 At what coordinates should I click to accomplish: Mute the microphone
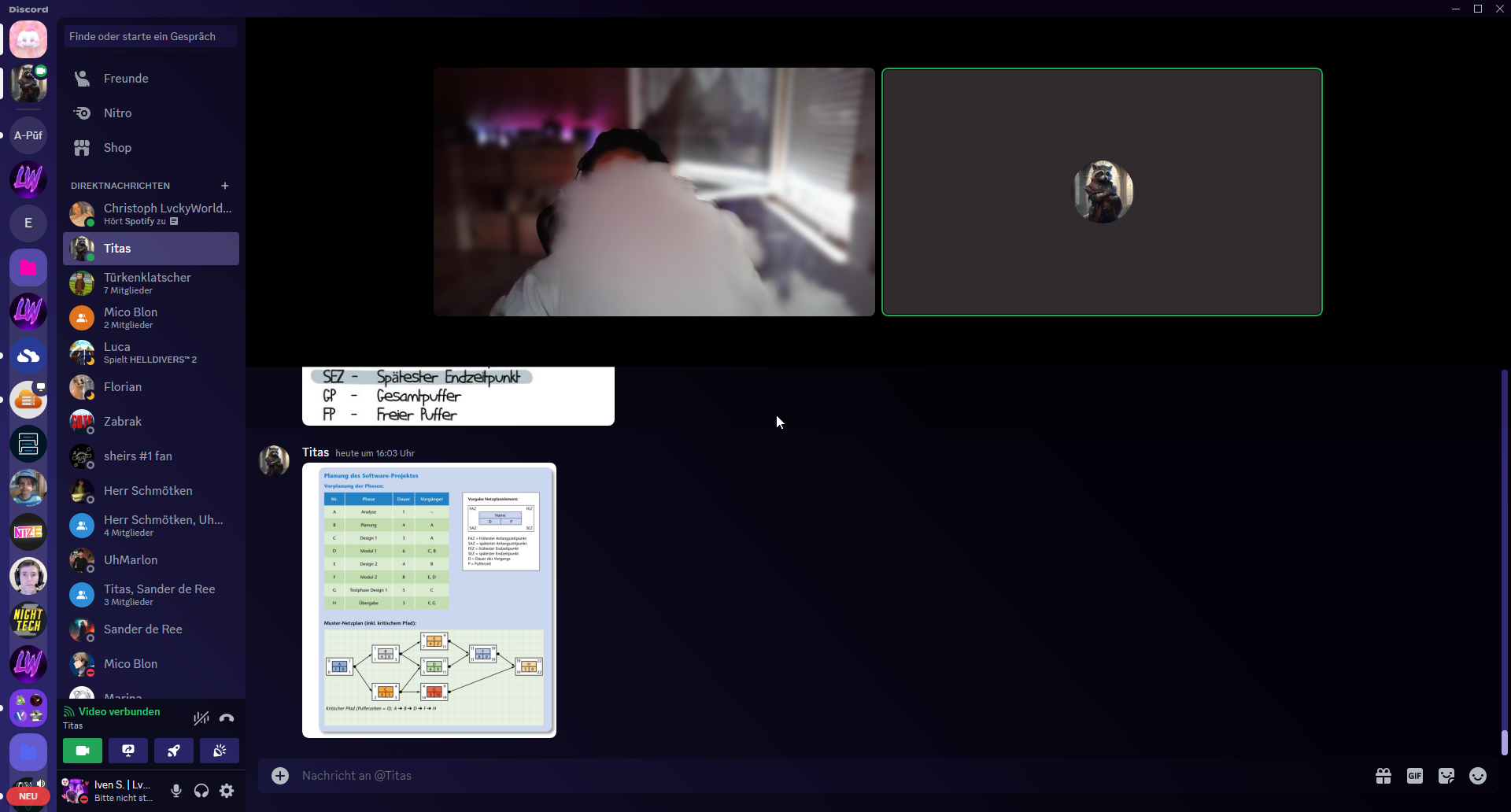coord(176,791)
